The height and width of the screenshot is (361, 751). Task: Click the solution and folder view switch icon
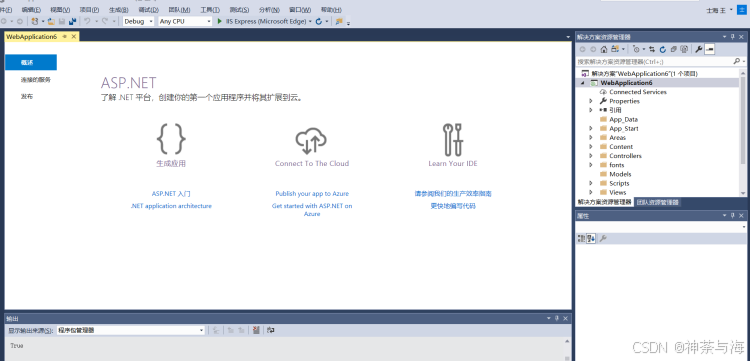[615, 49]
